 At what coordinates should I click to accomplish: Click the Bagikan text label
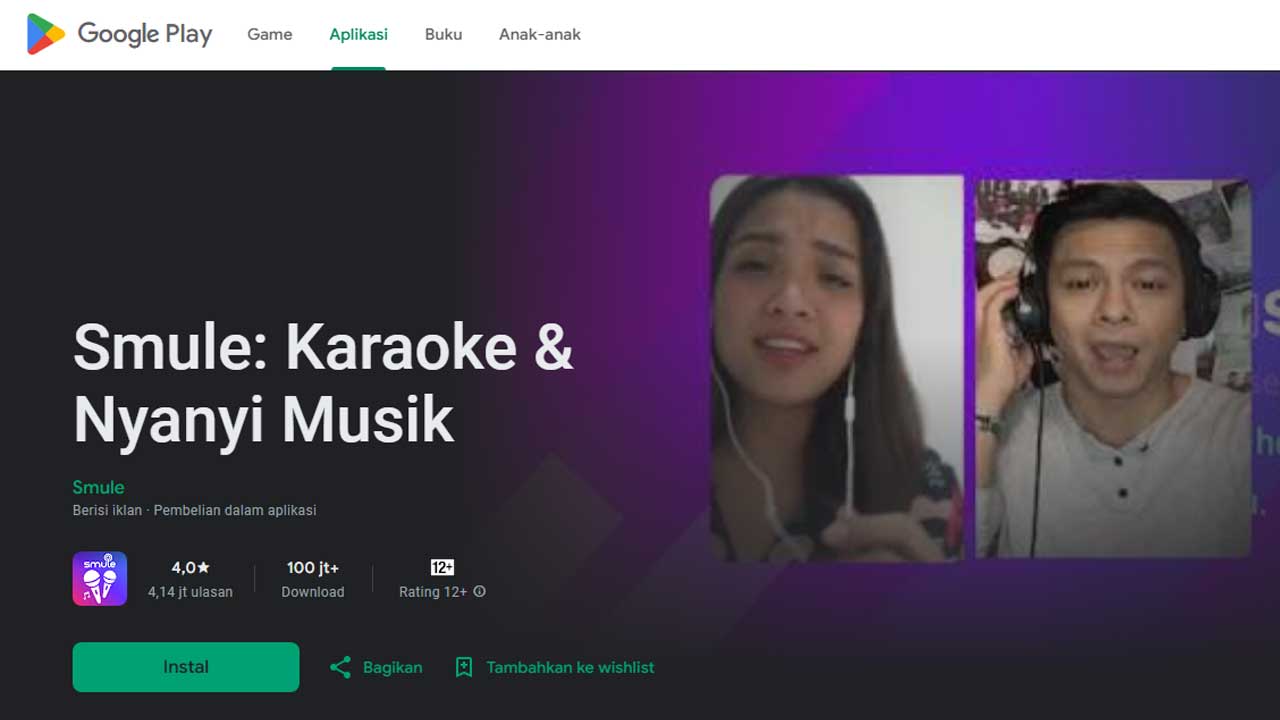pyautogui.click(x=392, y=667)
